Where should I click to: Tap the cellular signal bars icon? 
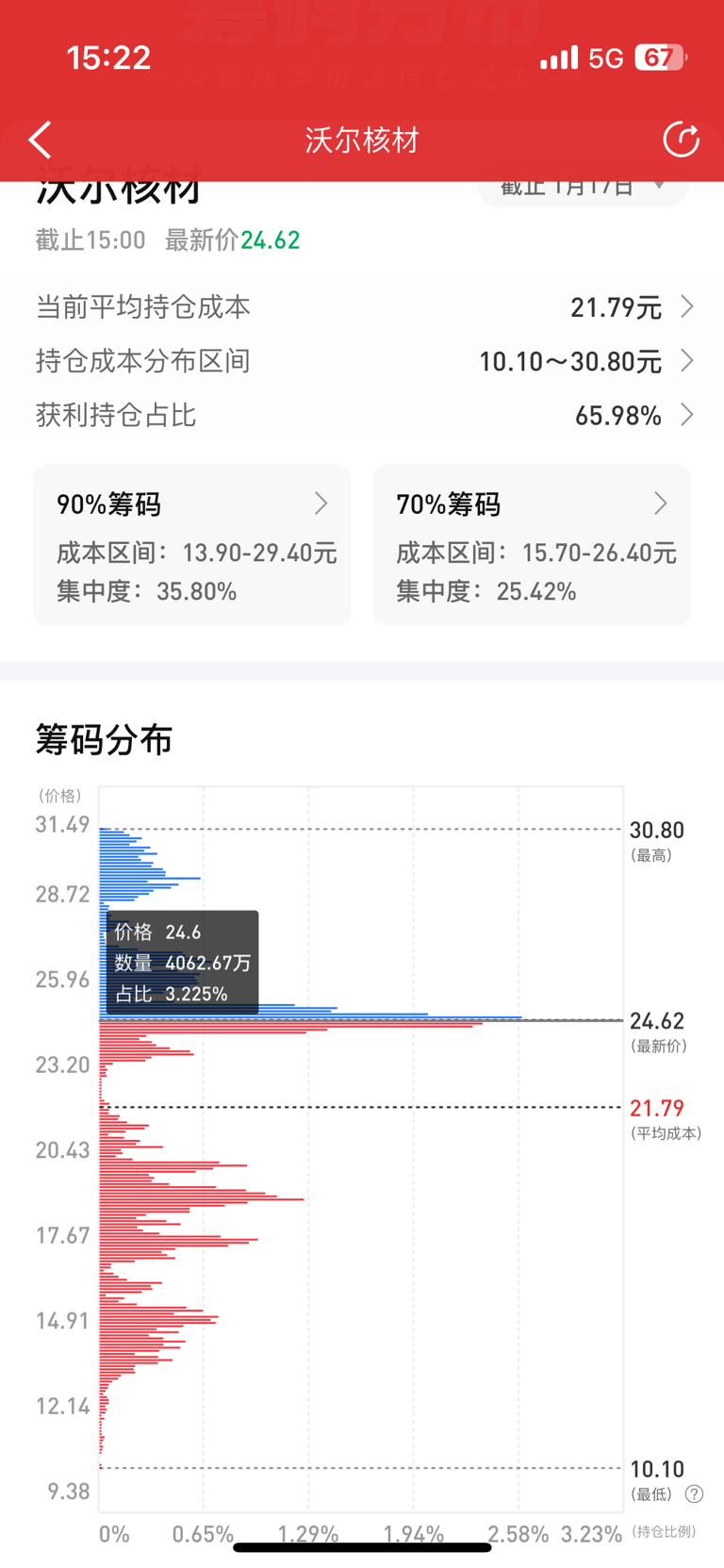(559, 58)
